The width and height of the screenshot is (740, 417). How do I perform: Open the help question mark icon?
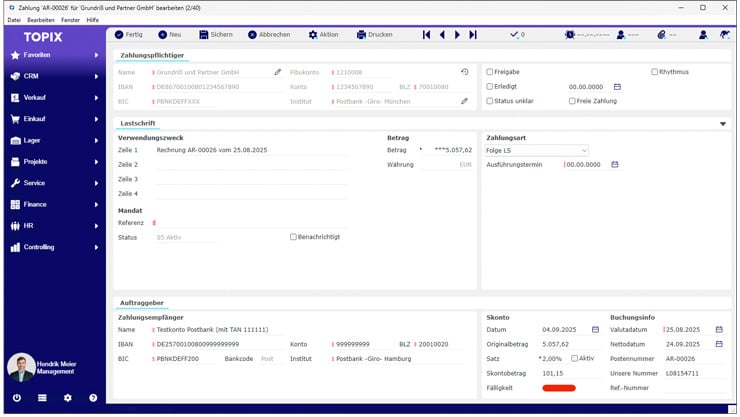pos(93,398)
